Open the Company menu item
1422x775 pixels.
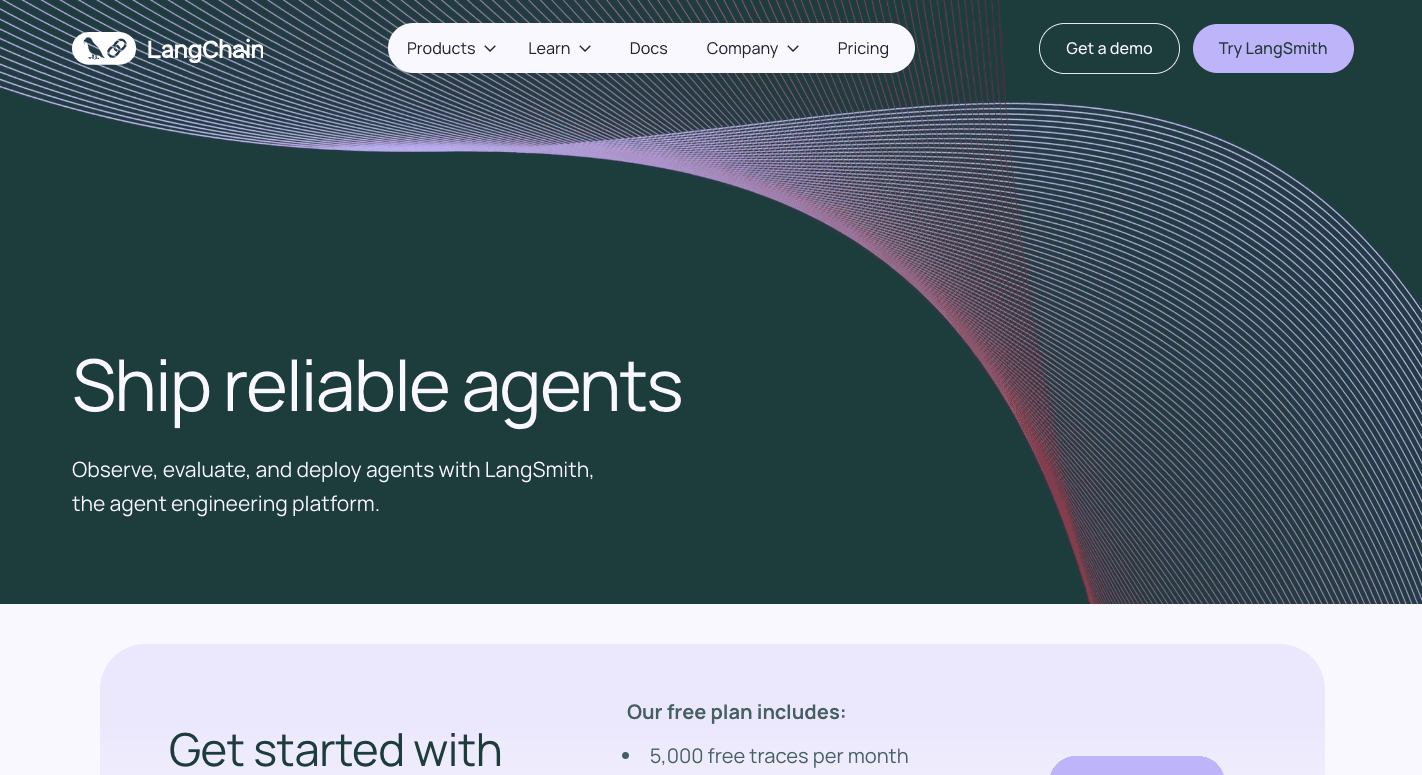pos(742,48)
